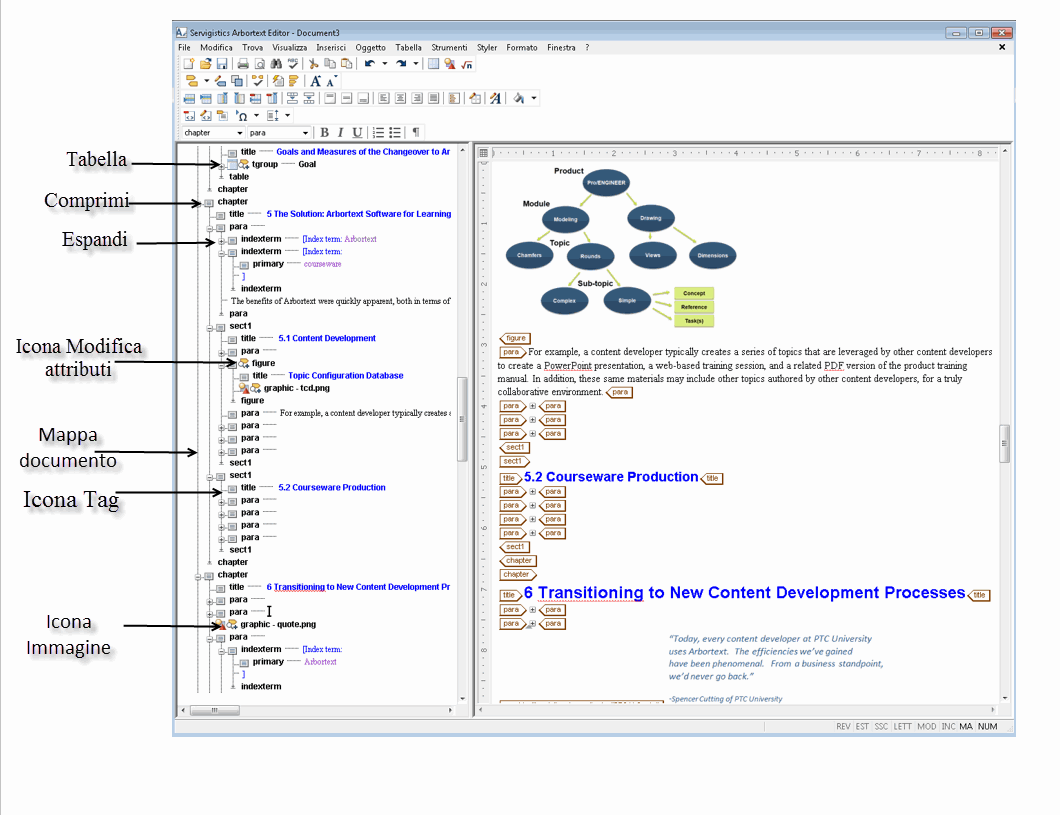Click the scissors Cut icon
1060x815 pixels.
coord(314,64)
